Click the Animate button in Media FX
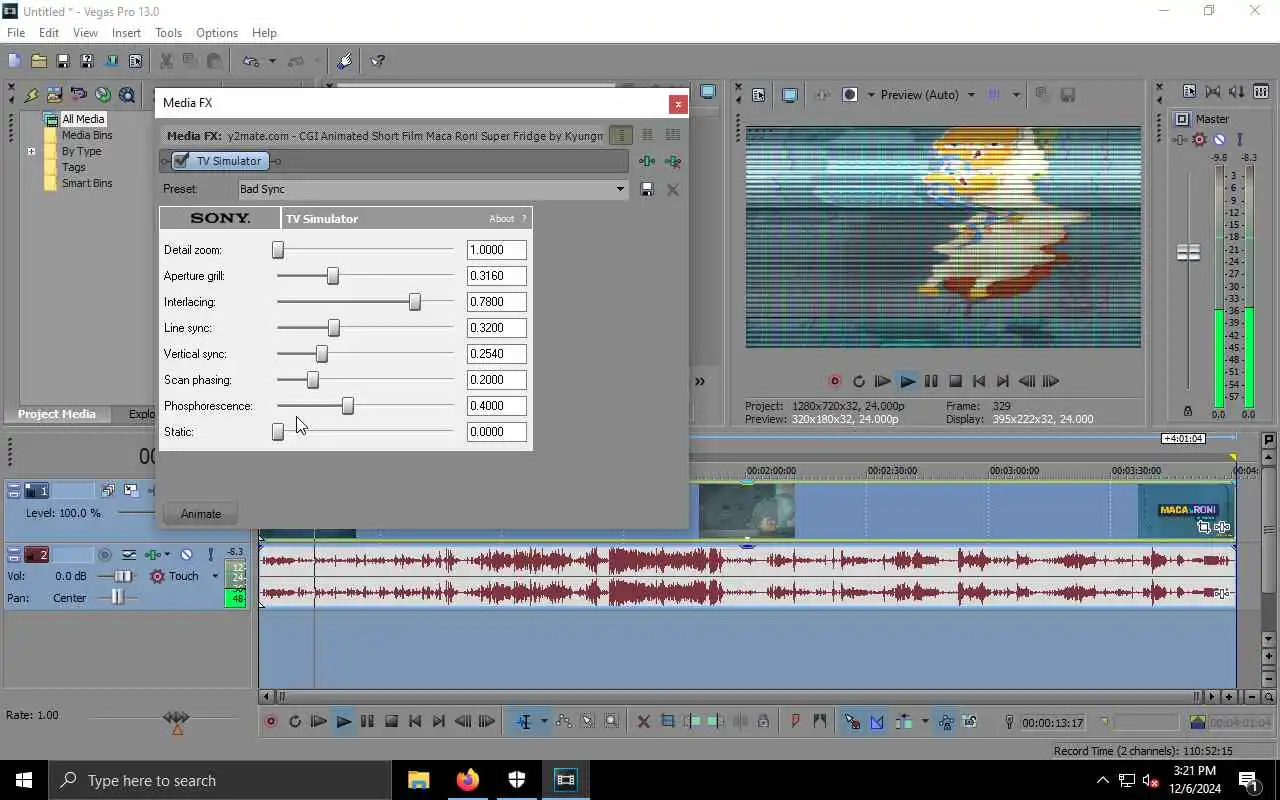1280x800 pixels. coord(201,514)
